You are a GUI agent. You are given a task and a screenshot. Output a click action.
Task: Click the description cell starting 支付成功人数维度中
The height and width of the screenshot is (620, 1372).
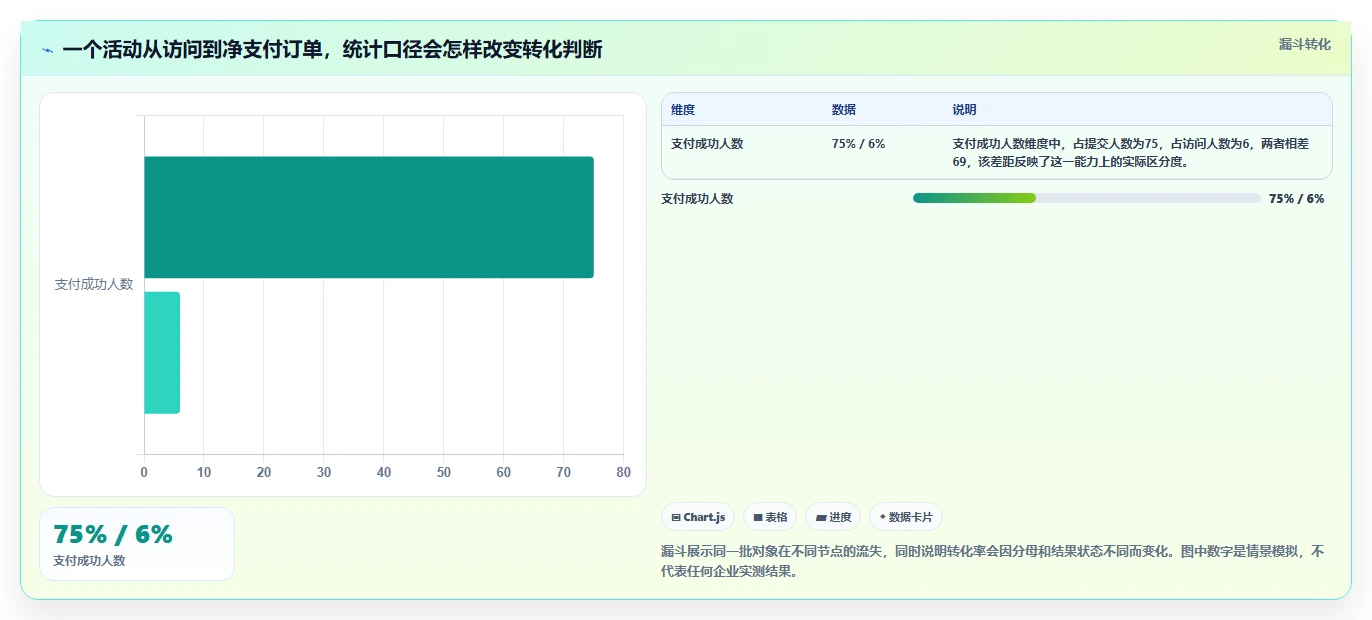[x=1130, y=153]
